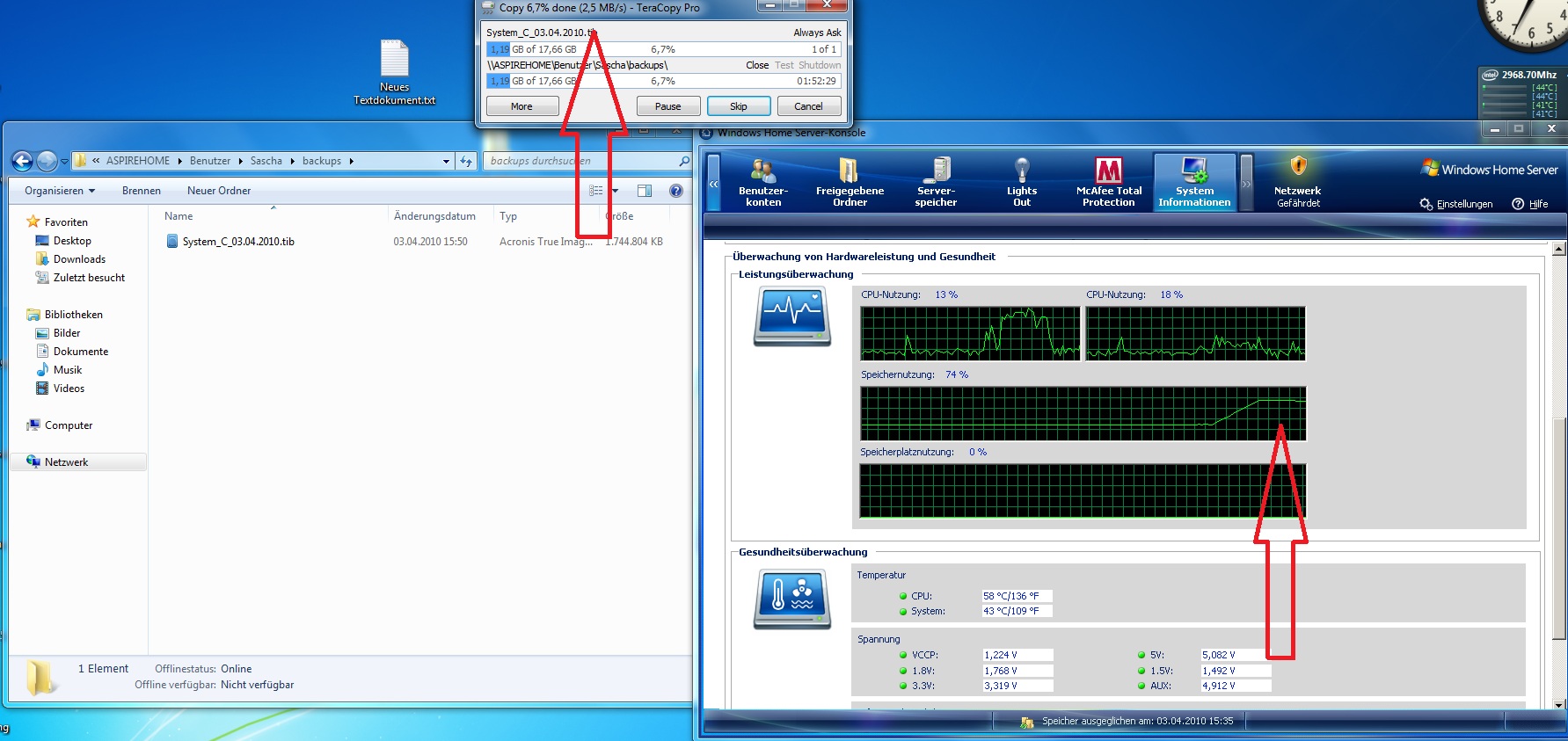1568x741 pixels.
Task: Toggle the Explorer preview pane button
Action: click(645, 191)
